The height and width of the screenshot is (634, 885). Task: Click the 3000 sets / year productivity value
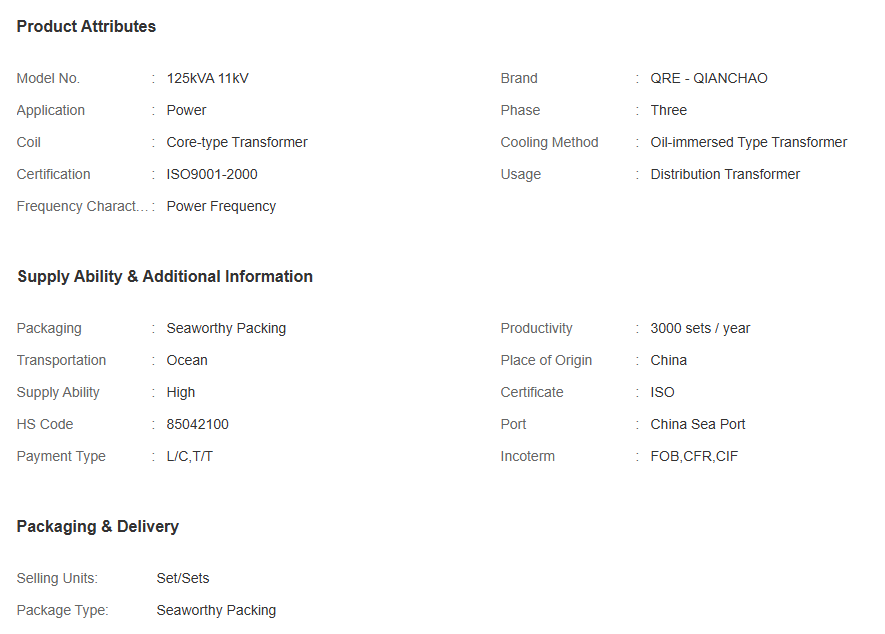(x=700, y=329)
